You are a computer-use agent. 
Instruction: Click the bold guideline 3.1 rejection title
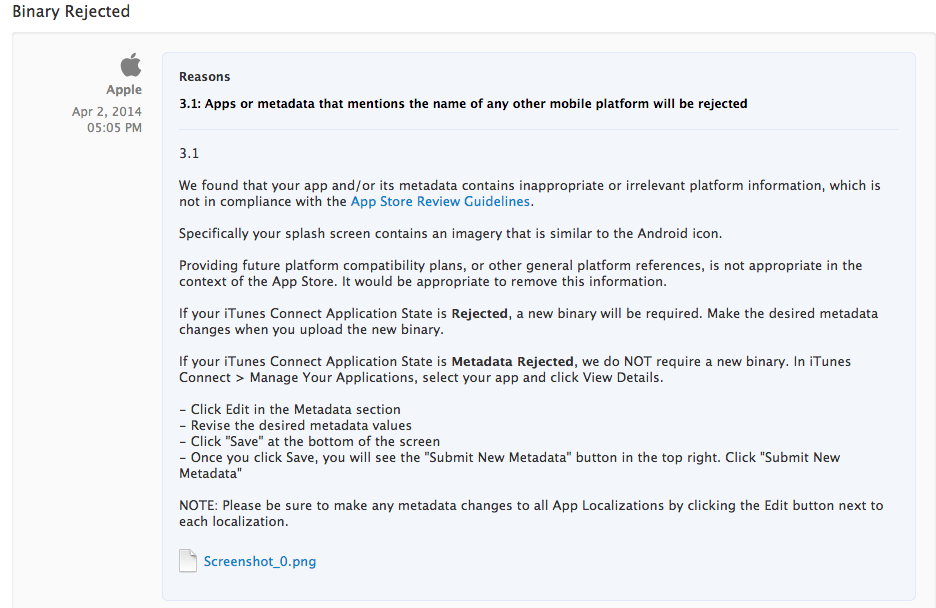(463, 104)
